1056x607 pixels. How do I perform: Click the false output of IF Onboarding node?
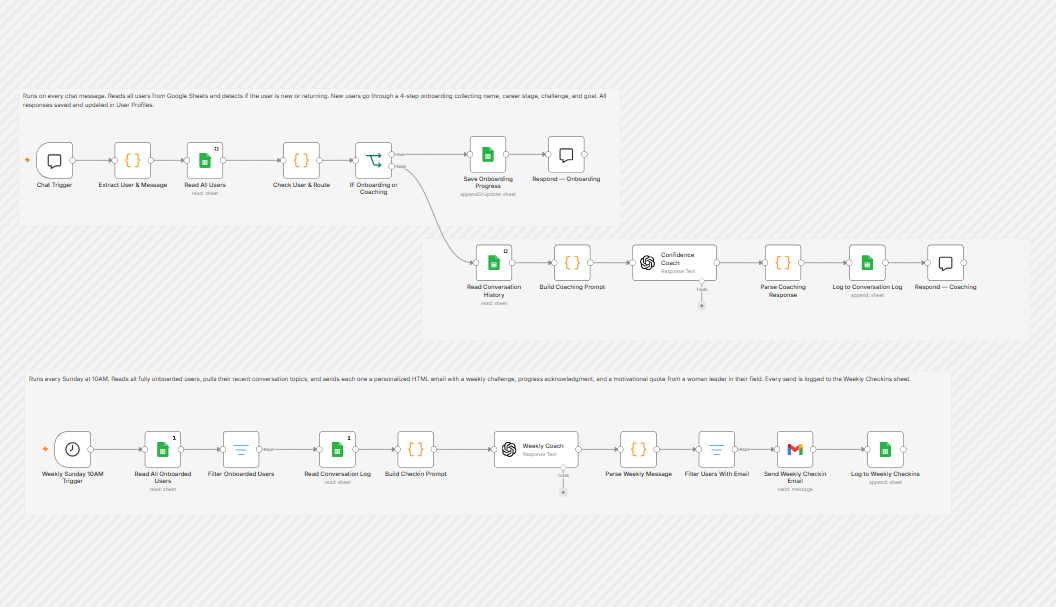(x=392, y=166)
